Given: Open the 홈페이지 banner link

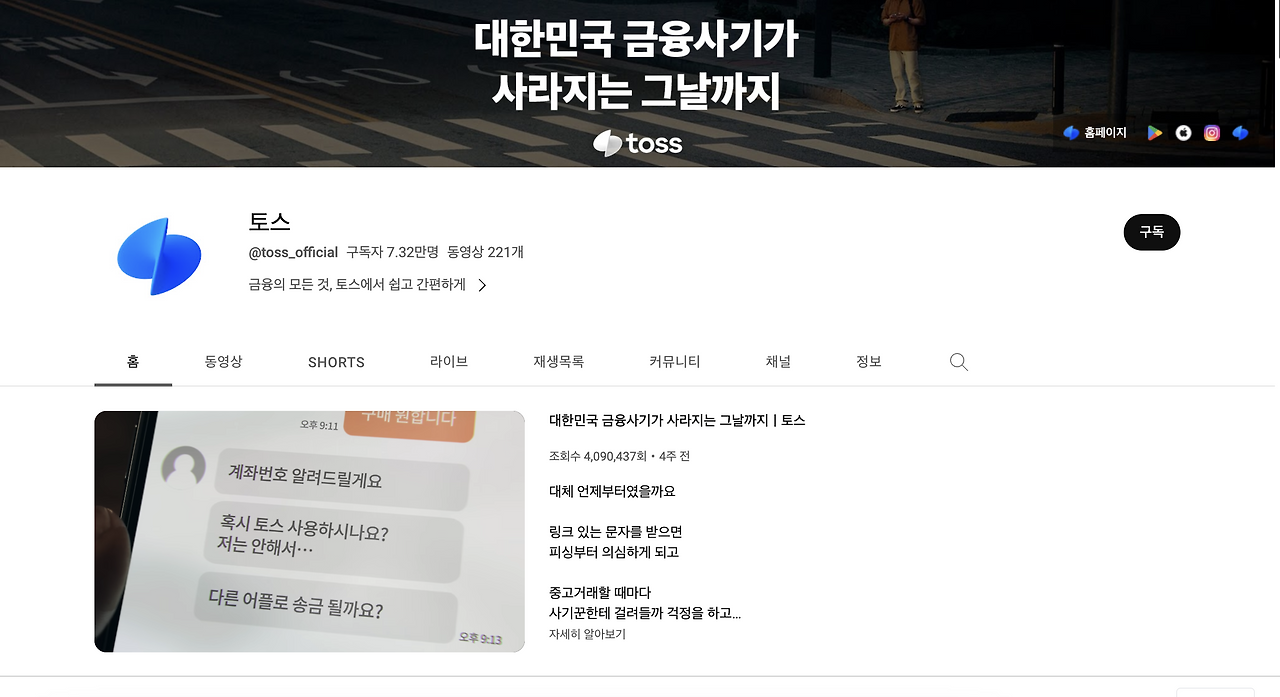Looking at the screenshot, I should coord(1095,133).
